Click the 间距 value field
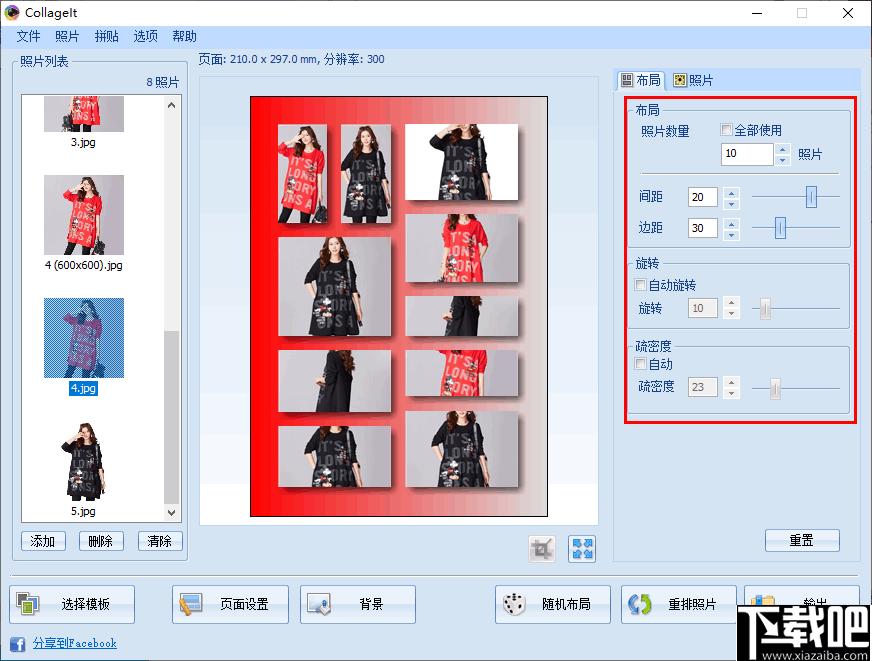872x661 pixels. [x=703, y=197]
